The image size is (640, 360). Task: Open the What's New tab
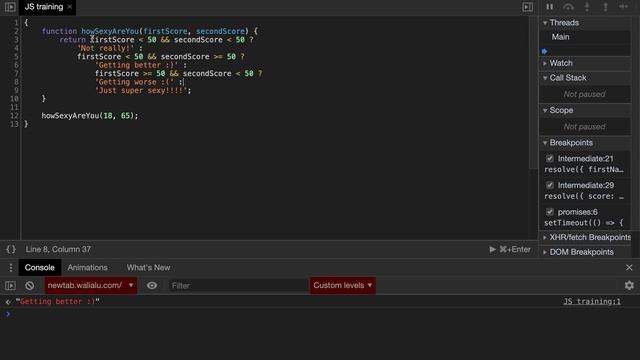149,268
